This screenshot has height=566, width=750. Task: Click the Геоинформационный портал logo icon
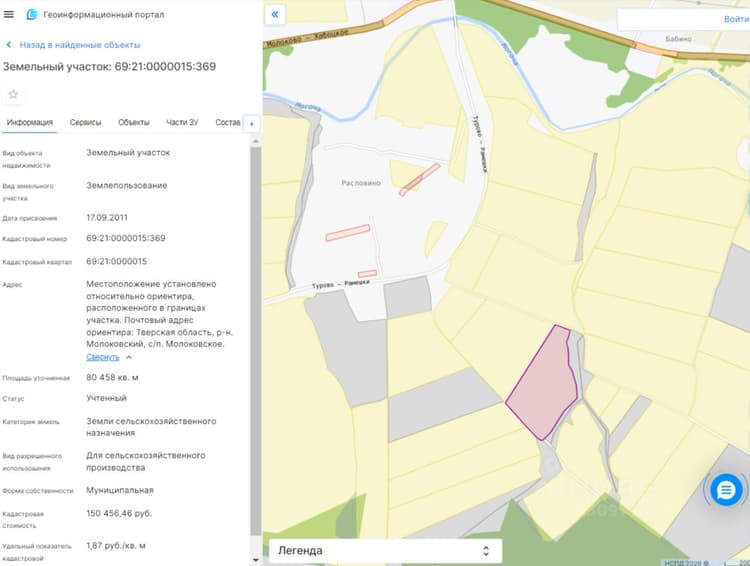(32, 14)
